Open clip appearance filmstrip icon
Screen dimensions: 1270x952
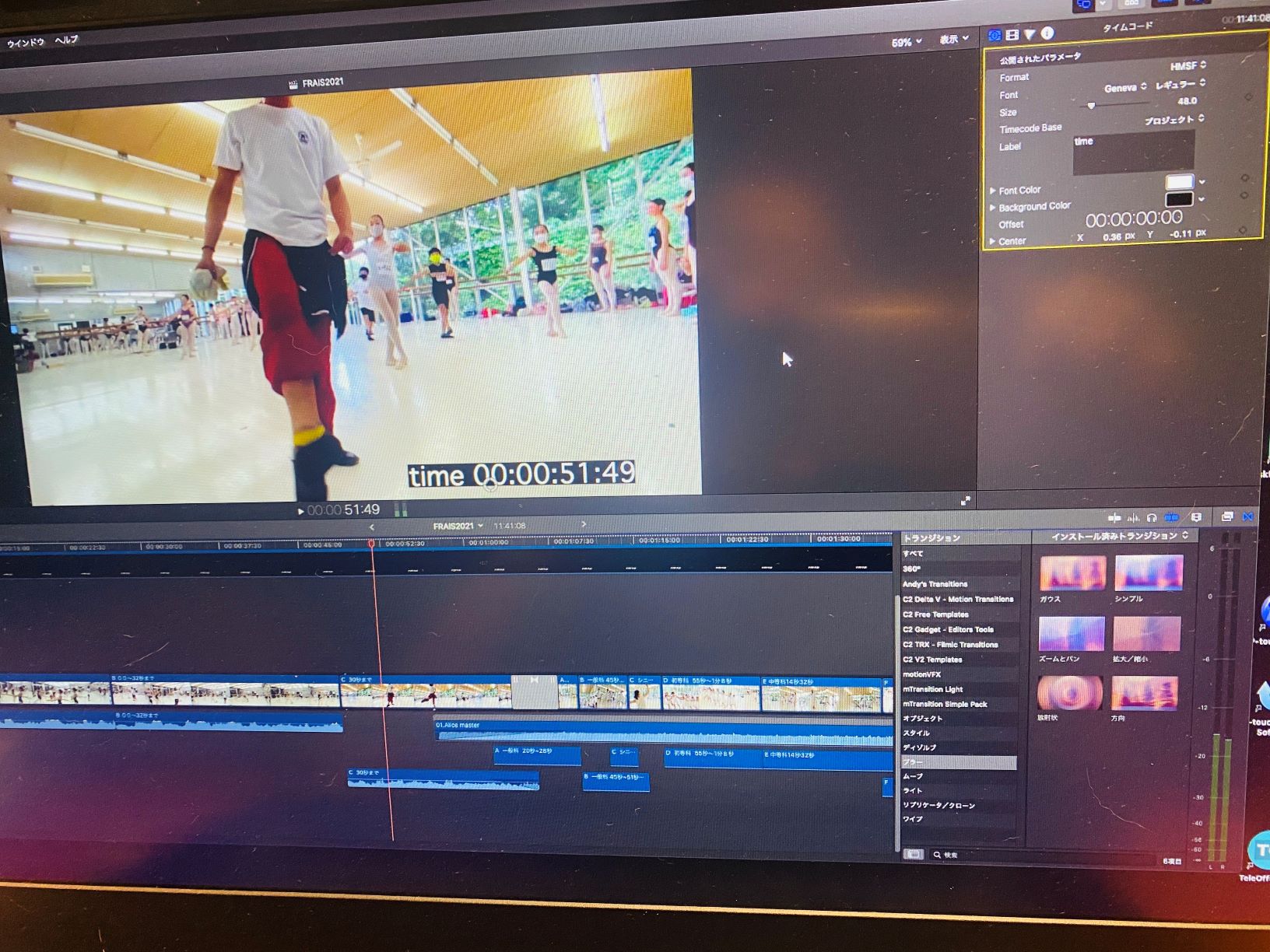point(1196,517)
